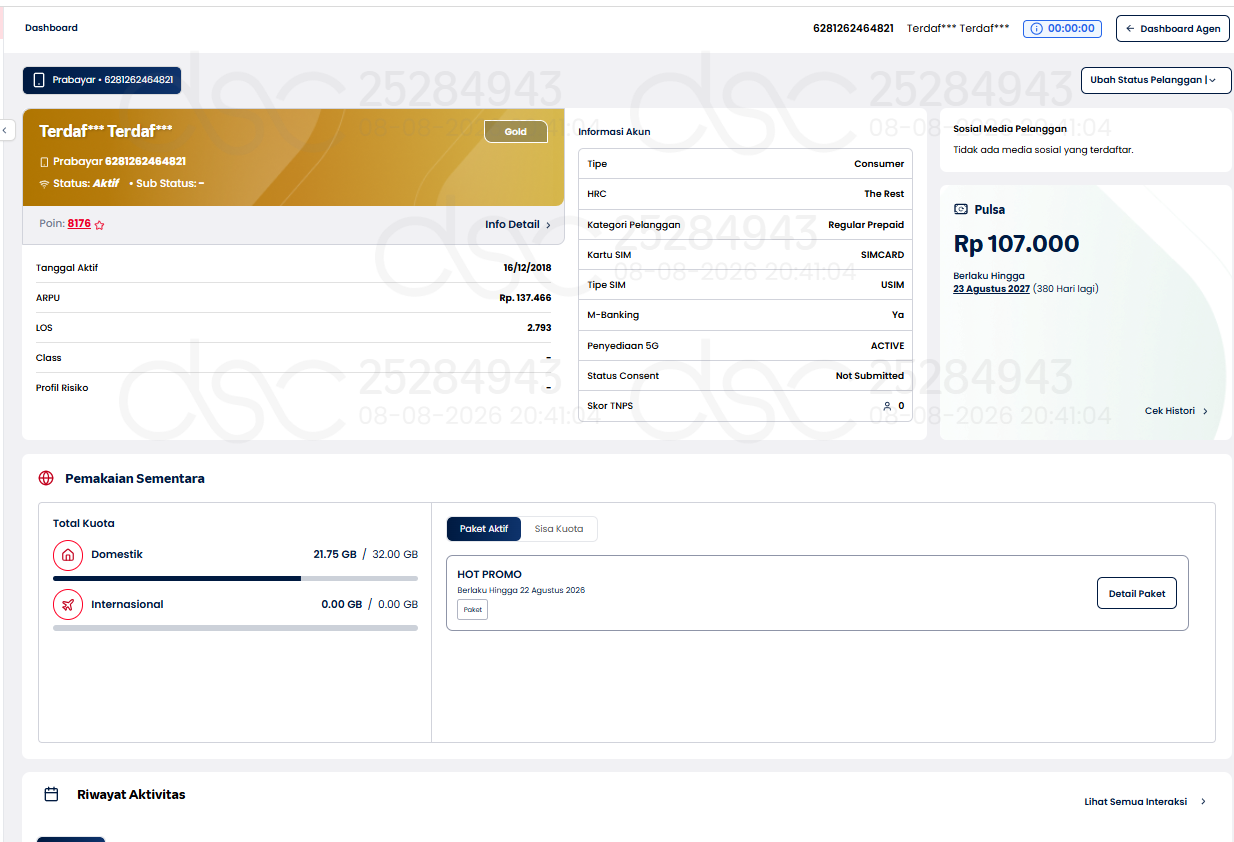Click the Gold tier badge
1234x842 pixels.
click(x=516, y=132)
